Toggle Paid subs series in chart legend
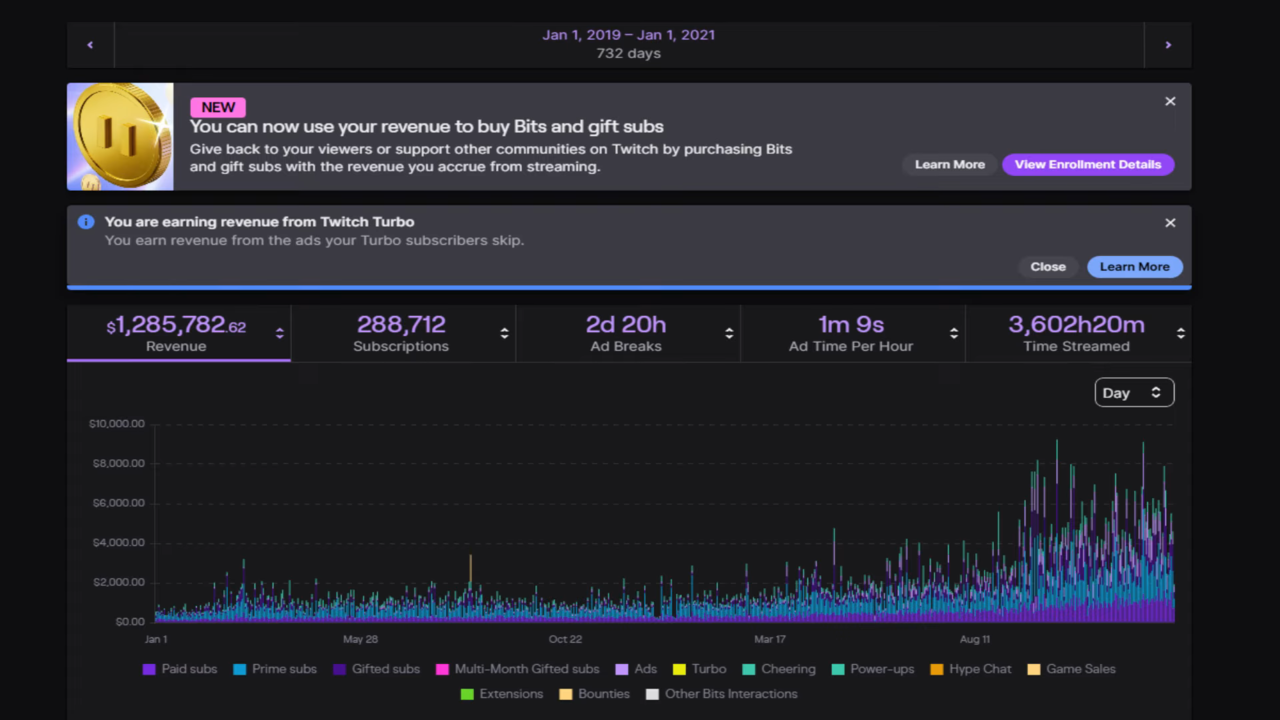Screen dimensions: 1280x720 click(180, 669)
